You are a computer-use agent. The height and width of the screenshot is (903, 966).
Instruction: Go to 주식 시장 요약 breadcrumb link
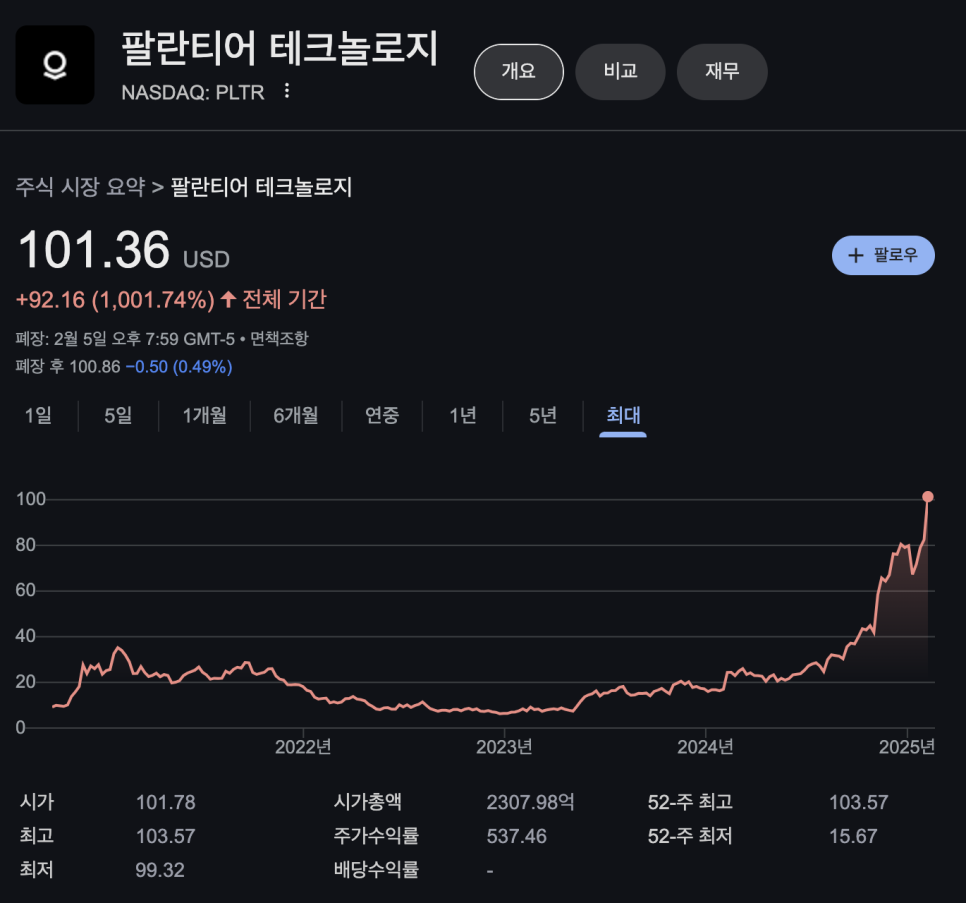click(x=80, y=187)
